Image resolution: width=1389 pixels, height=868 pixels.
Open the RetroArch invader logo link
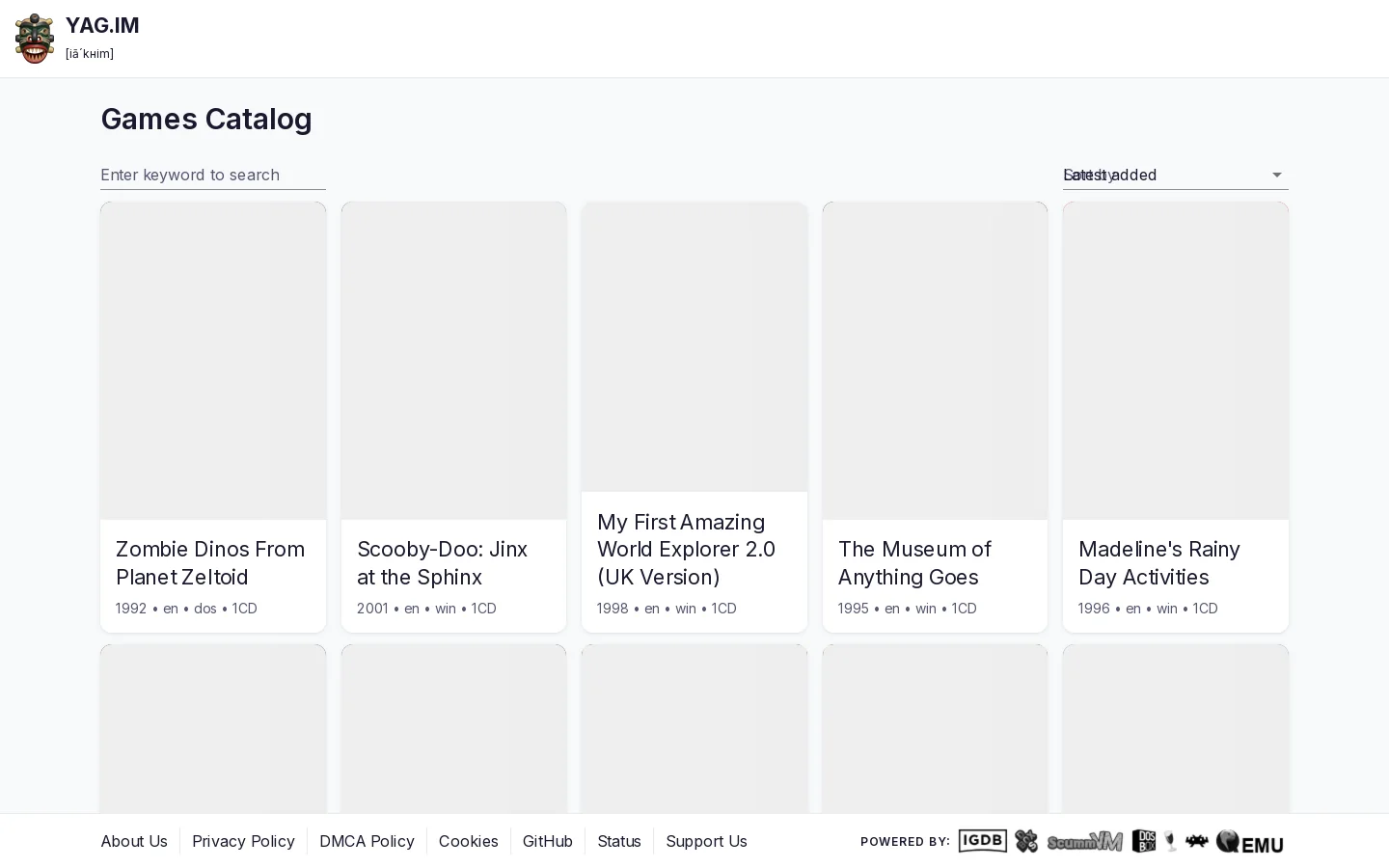[x=1197, y=841]
